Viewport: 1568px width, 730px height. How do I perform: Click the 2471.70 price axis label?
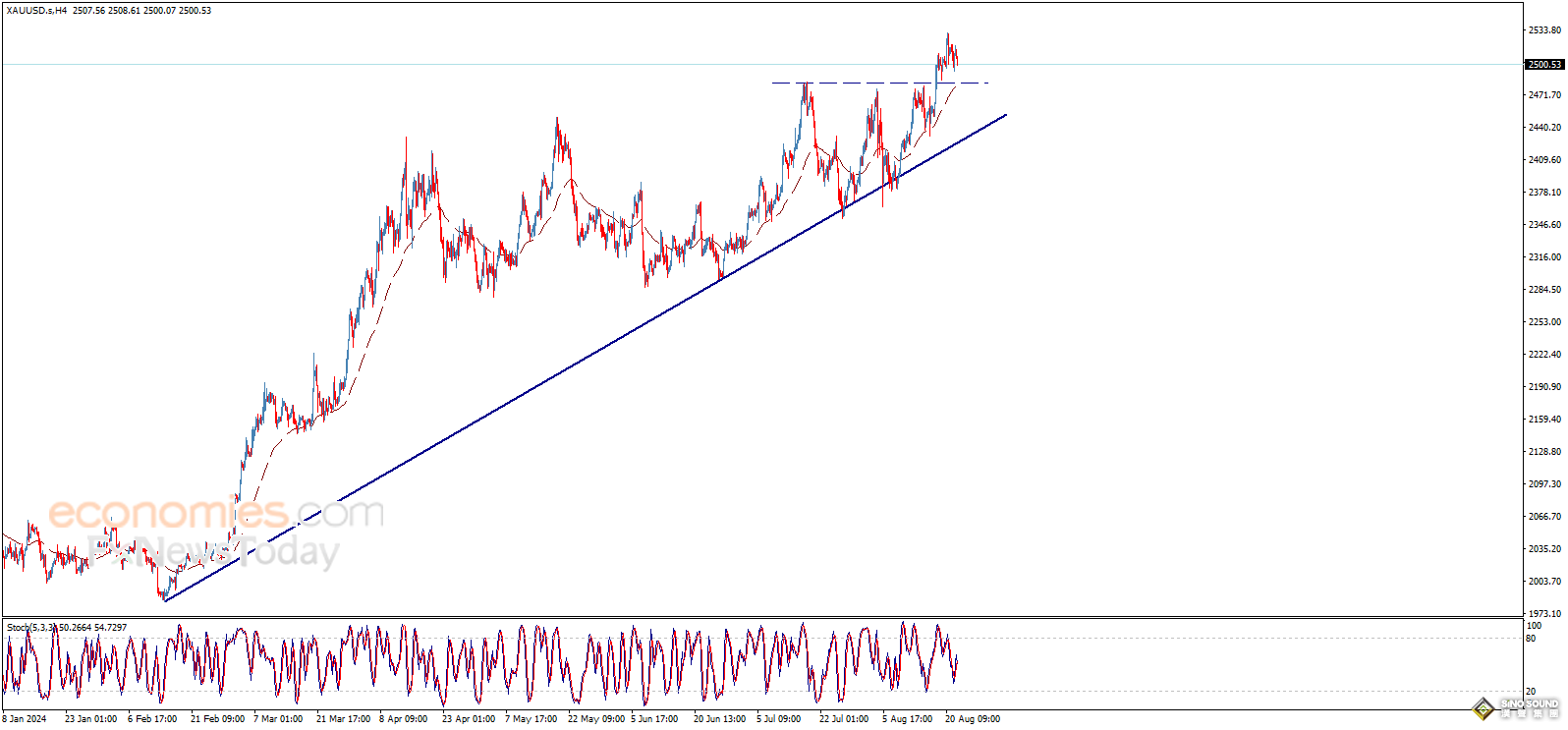[x=1544, y=95]
